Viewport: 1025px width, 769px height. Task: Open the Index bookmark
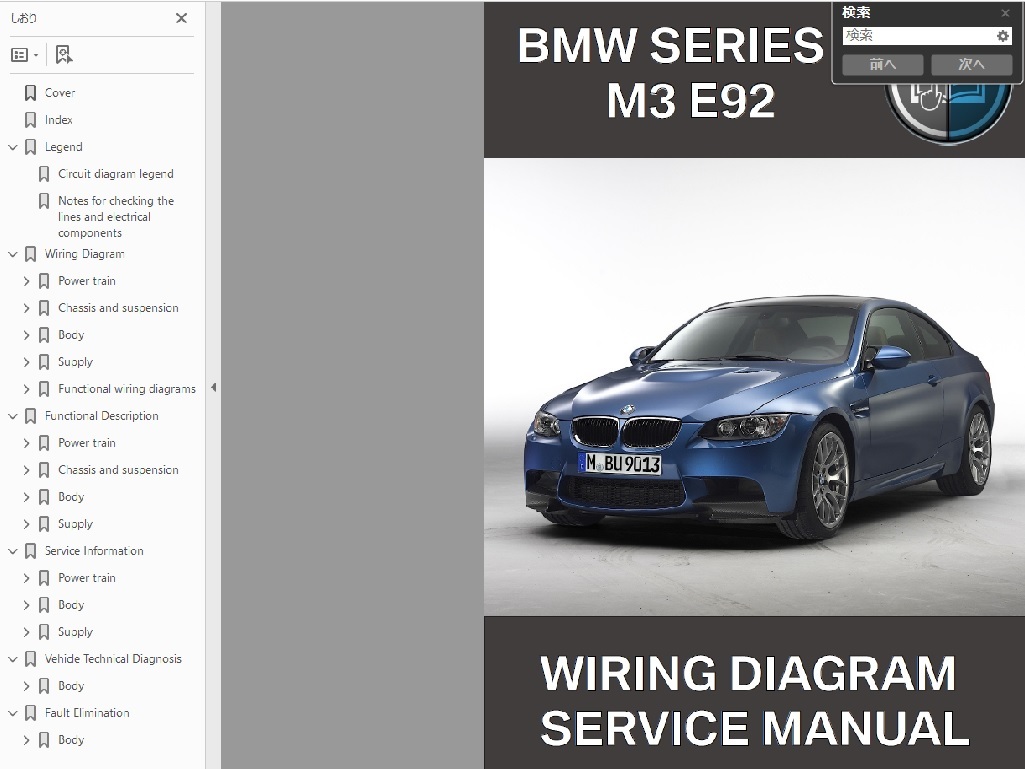(58, 120)
